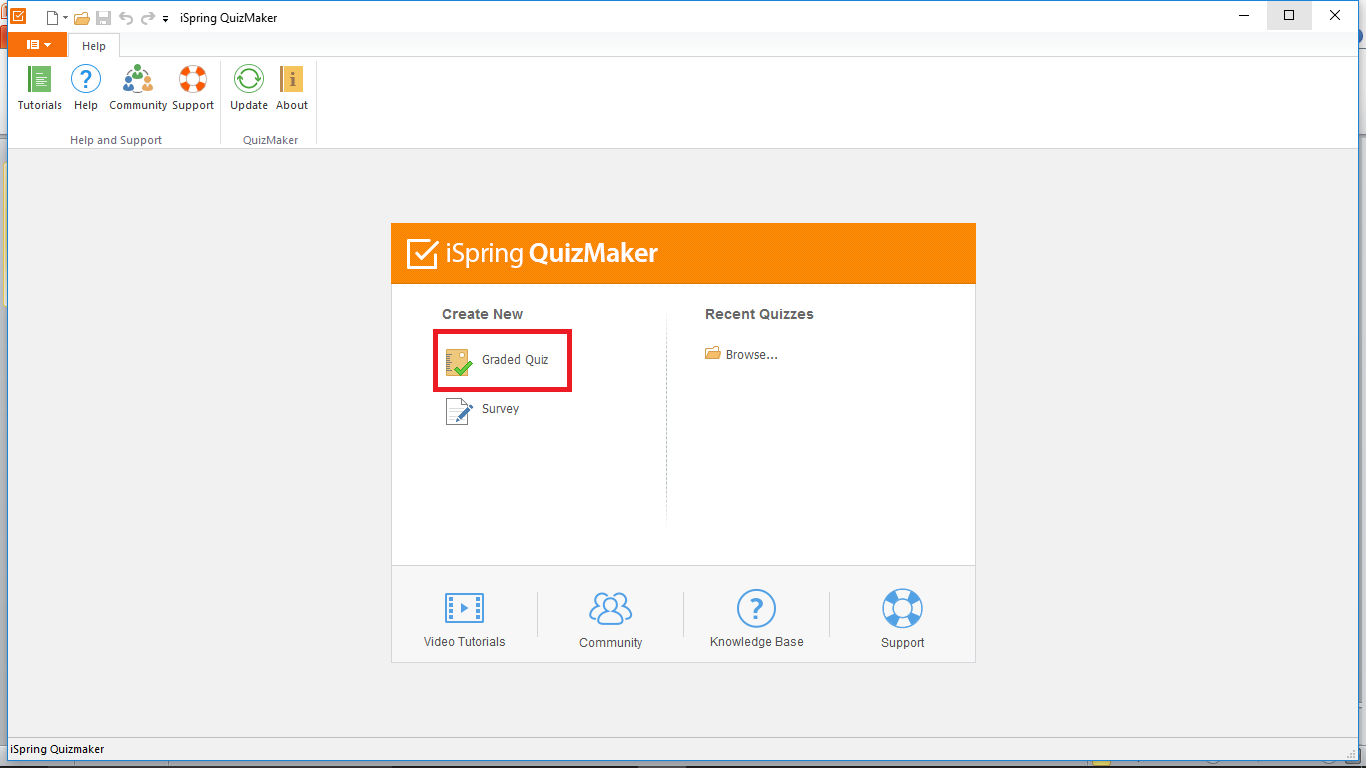Minimize the iSpring QuizMaker window
The width and height of the screenshot is (1366, 768).
pyautogui.click(x=1243, y=16)
